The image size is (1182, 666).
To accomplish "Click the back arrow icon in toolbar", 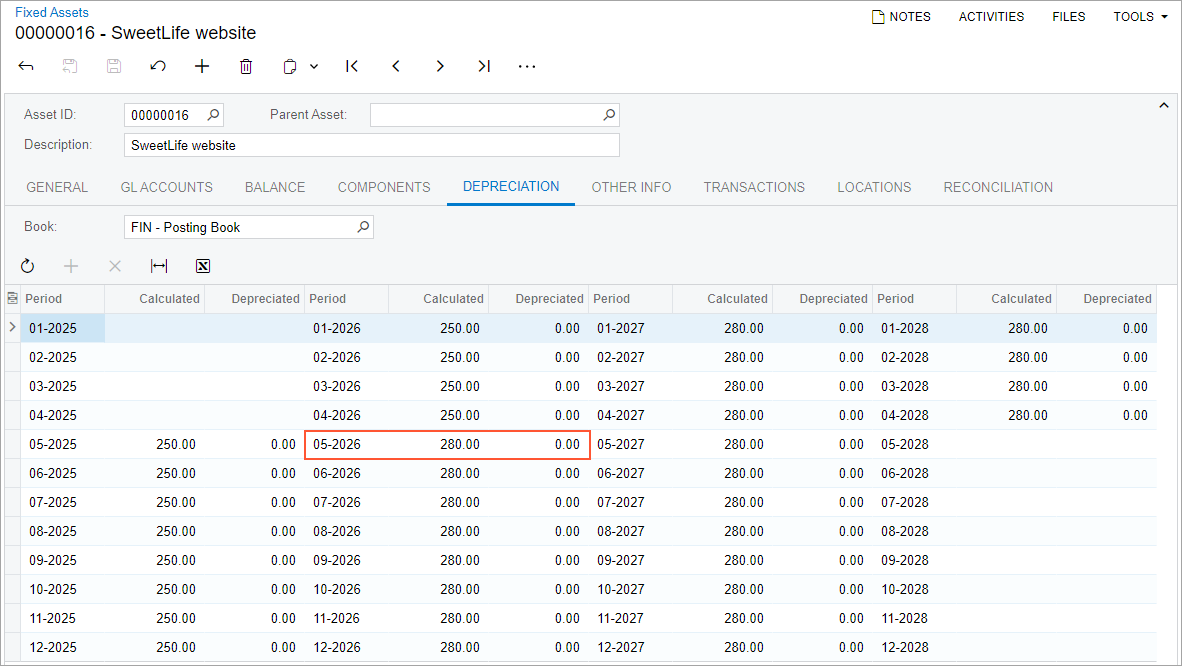I will click(26, 66).
